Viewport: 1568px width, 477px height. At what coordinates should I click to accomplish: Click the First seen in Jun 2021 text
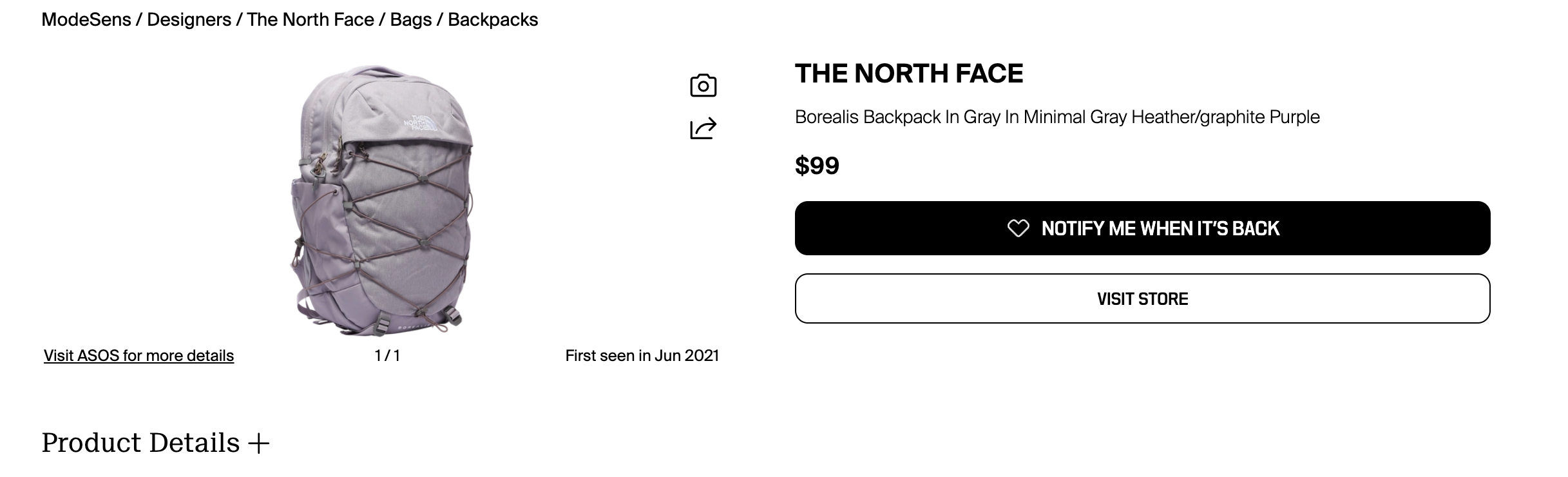(x=642, y=356)
